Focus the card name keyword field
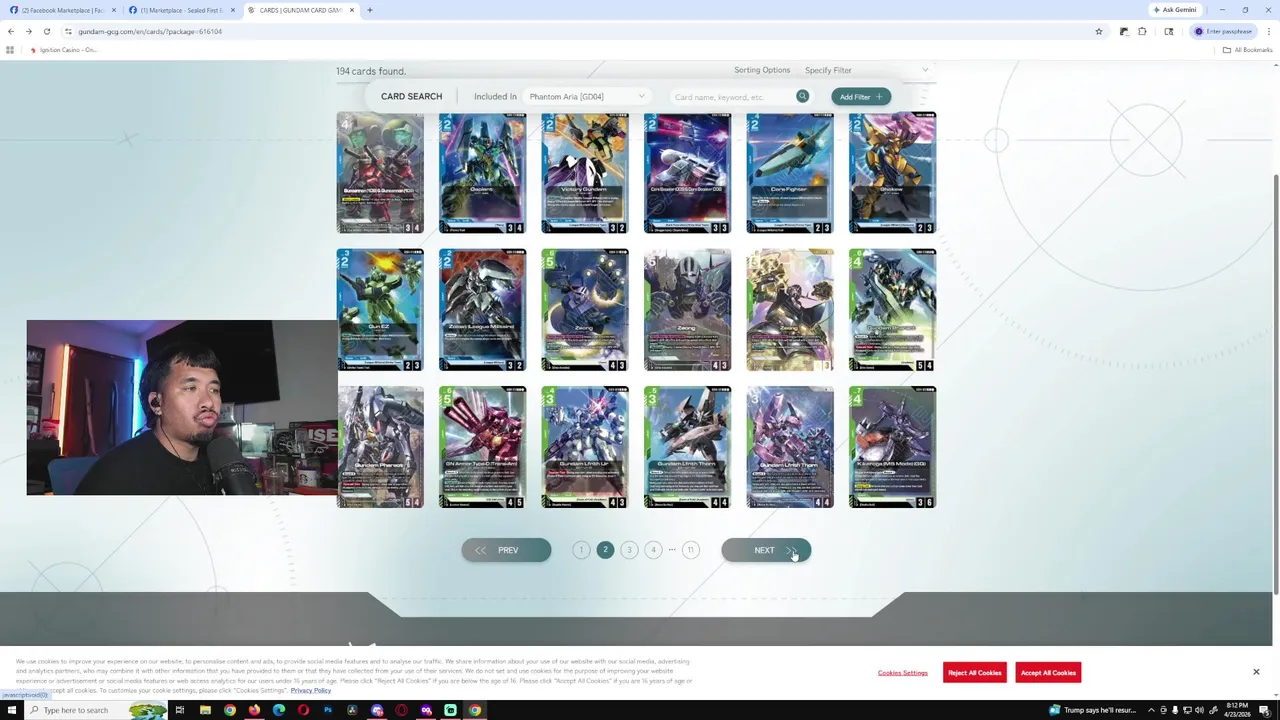This screenshot has width=1280, height=720. pyautogui.click(x=731, y=97)
